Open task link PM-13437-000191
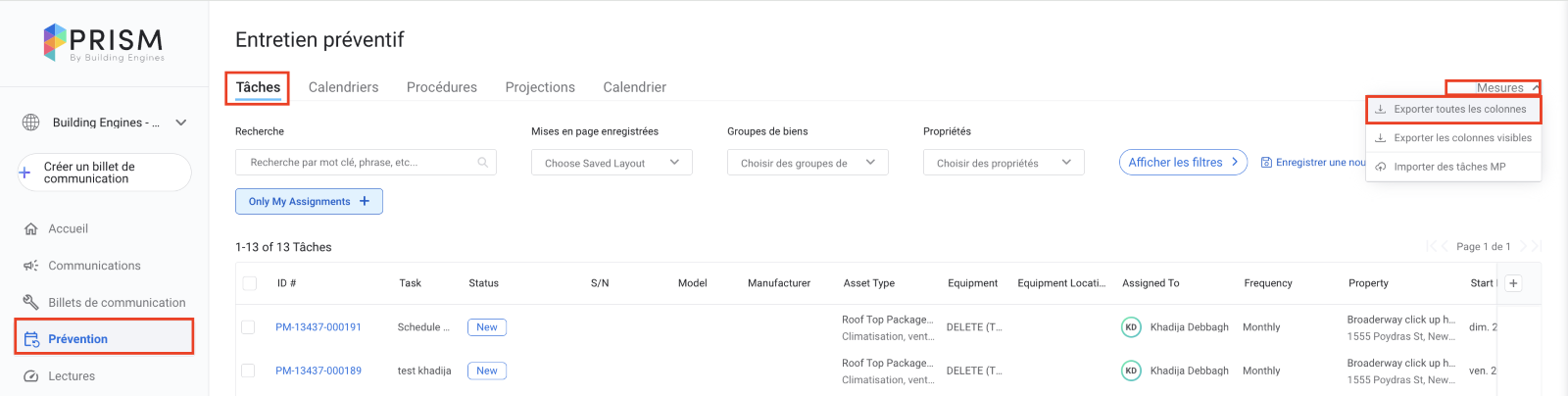This screenshot has width=1568, height=396. (318, 327)
